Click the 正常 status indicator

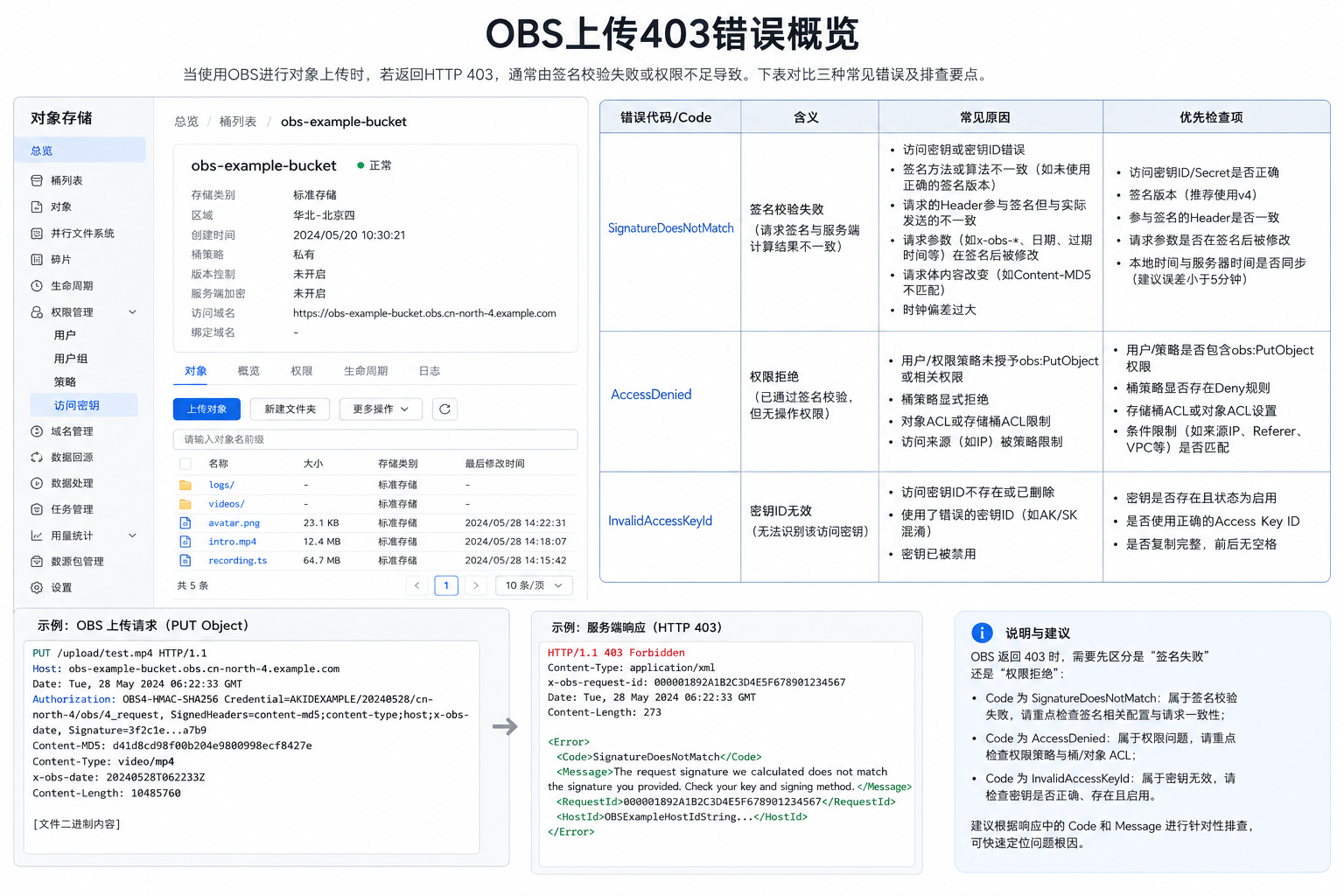point(374,165)
